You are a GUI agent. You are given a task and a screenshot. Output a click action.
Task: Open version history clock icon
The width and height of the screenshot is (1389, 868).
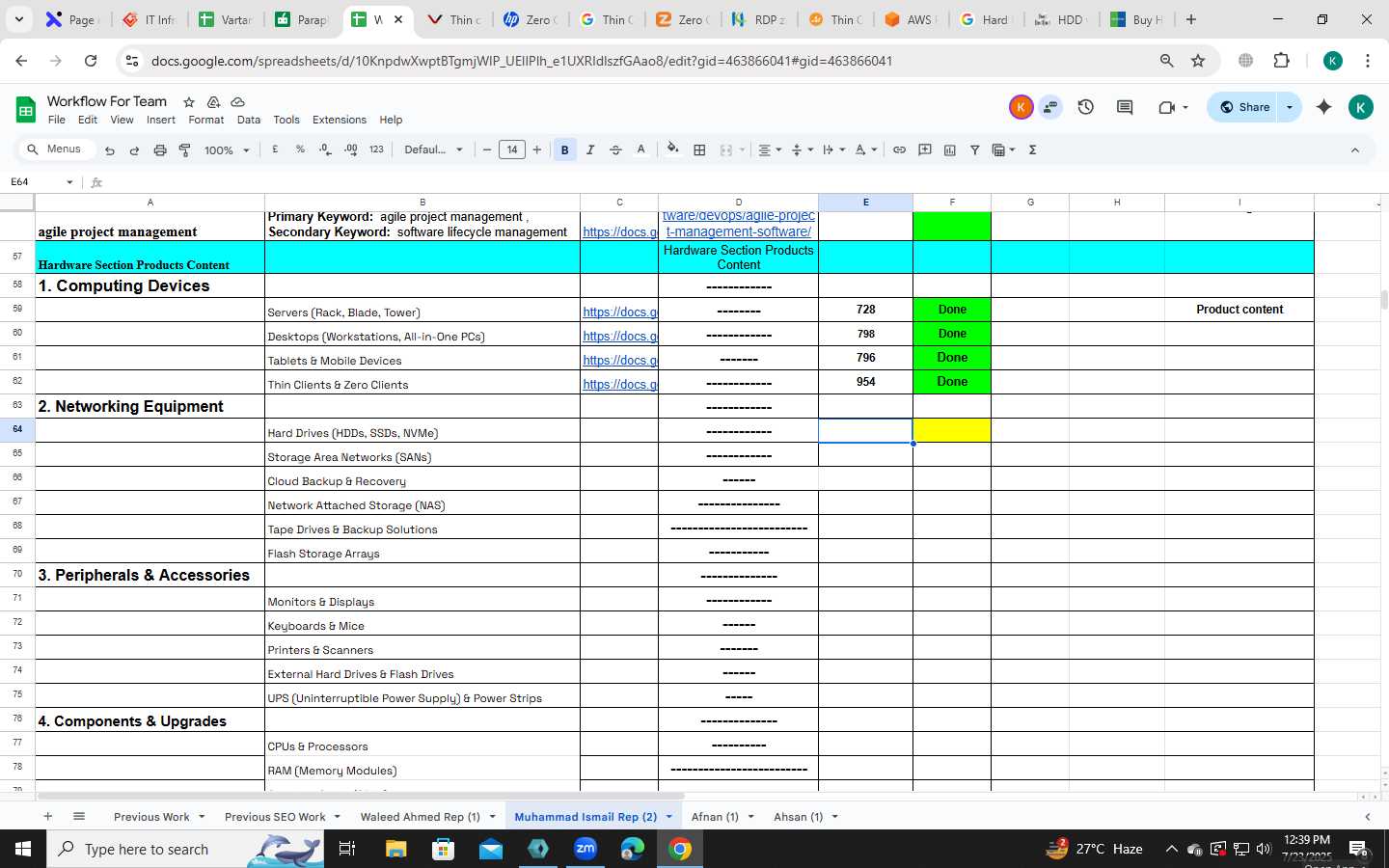(x=1086, y=107)
